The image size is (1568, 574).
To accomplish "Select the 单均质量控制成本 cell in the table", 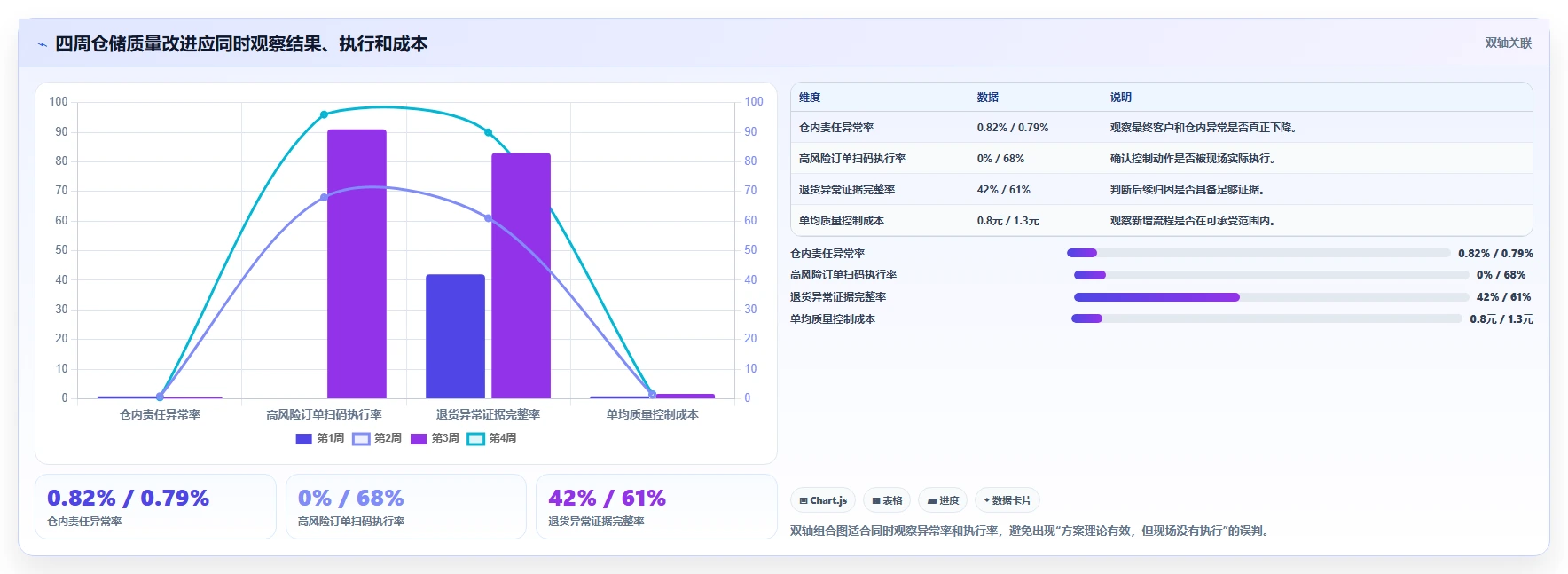I will (x=842, y=221).
